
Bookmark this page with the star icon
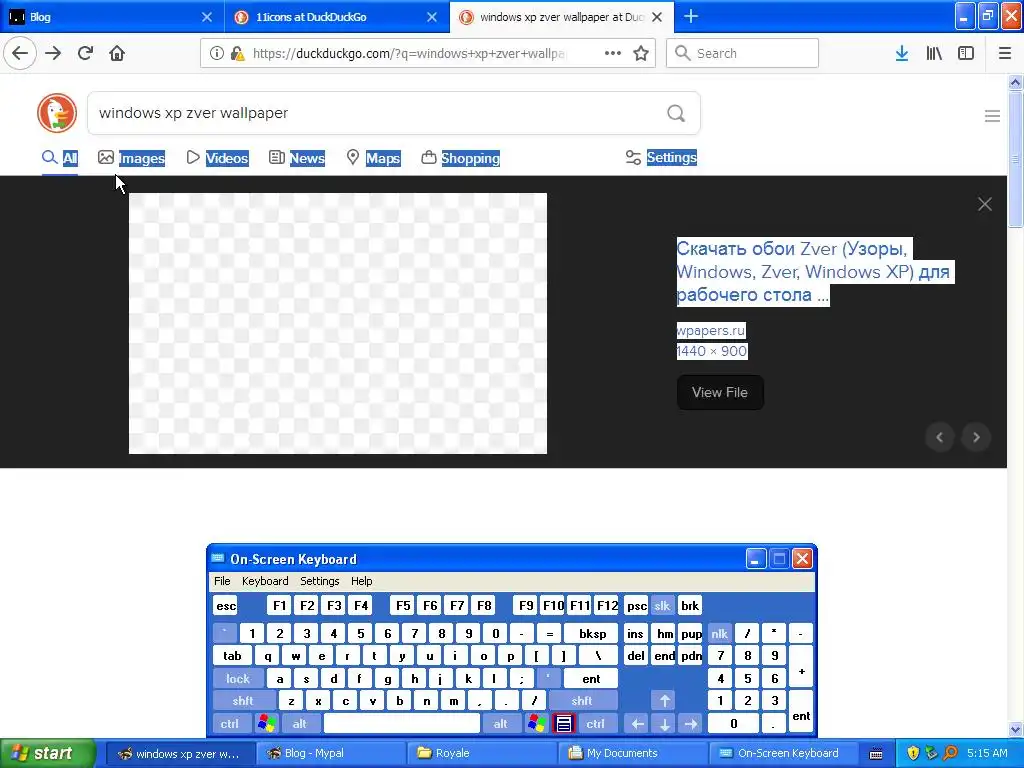(641, 53)
